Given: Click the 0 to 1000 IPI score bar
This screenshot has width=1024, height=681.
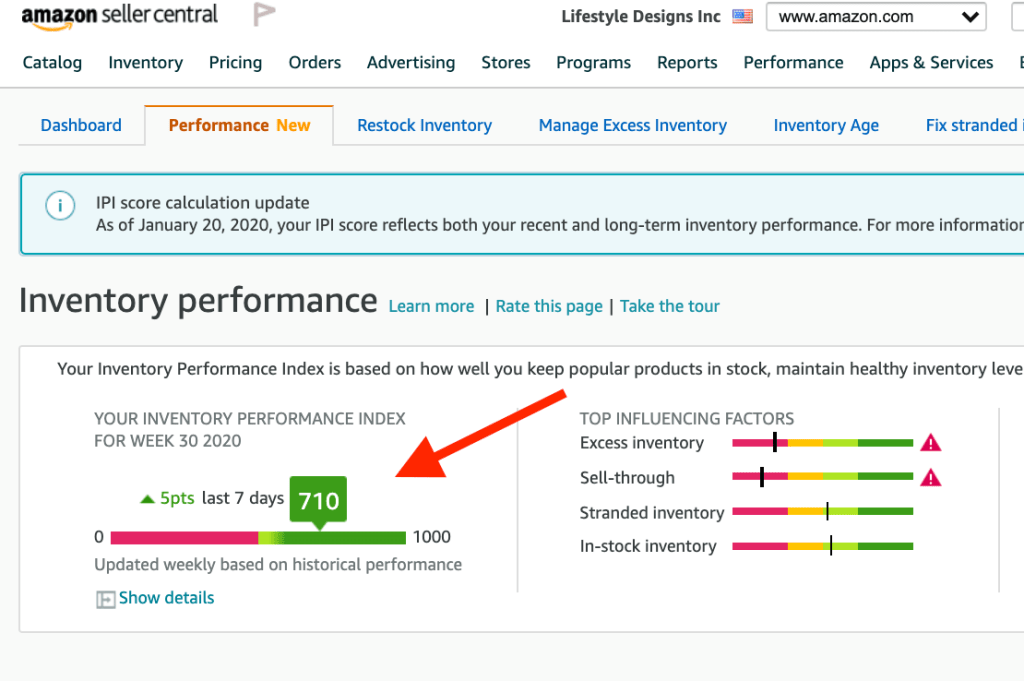Looking at the screenshot, I should pyautogui.click(x=258, y=538).
